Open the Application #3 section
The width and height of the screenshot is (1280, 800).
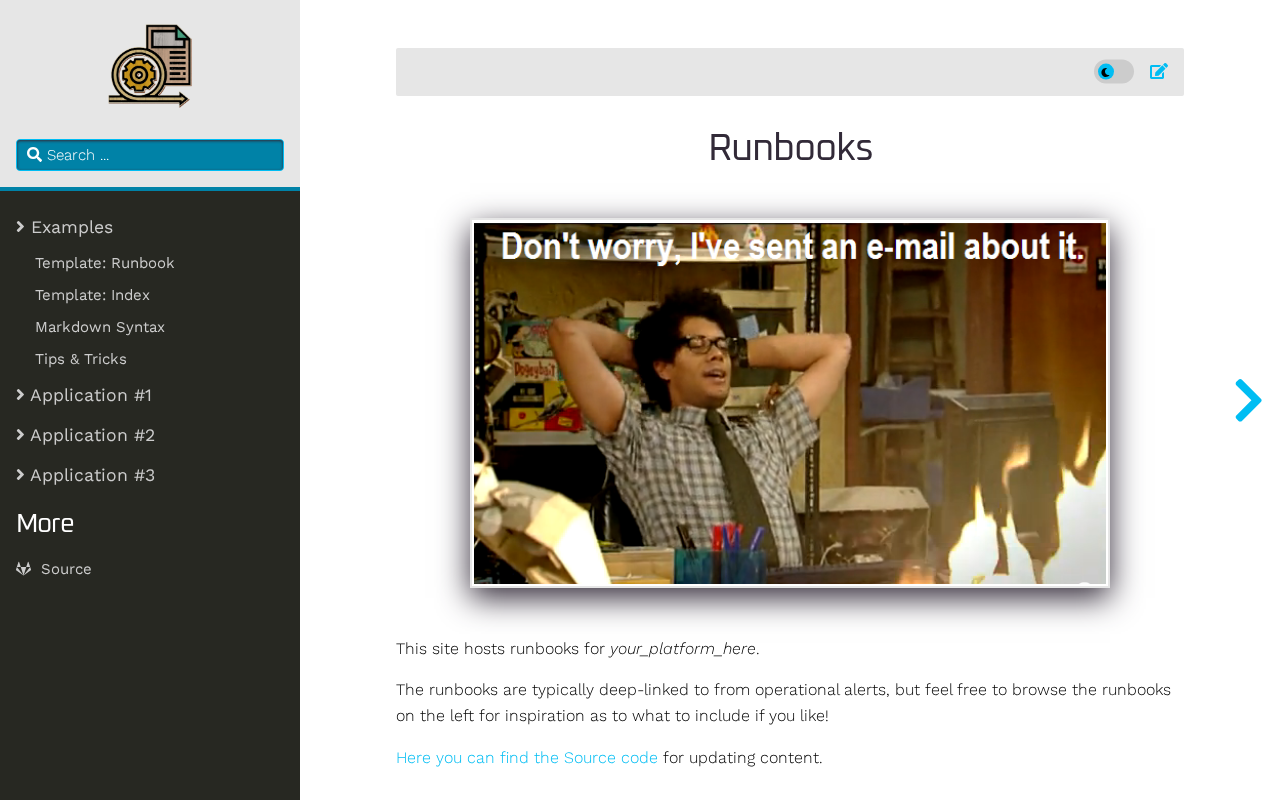pos(93,475)
